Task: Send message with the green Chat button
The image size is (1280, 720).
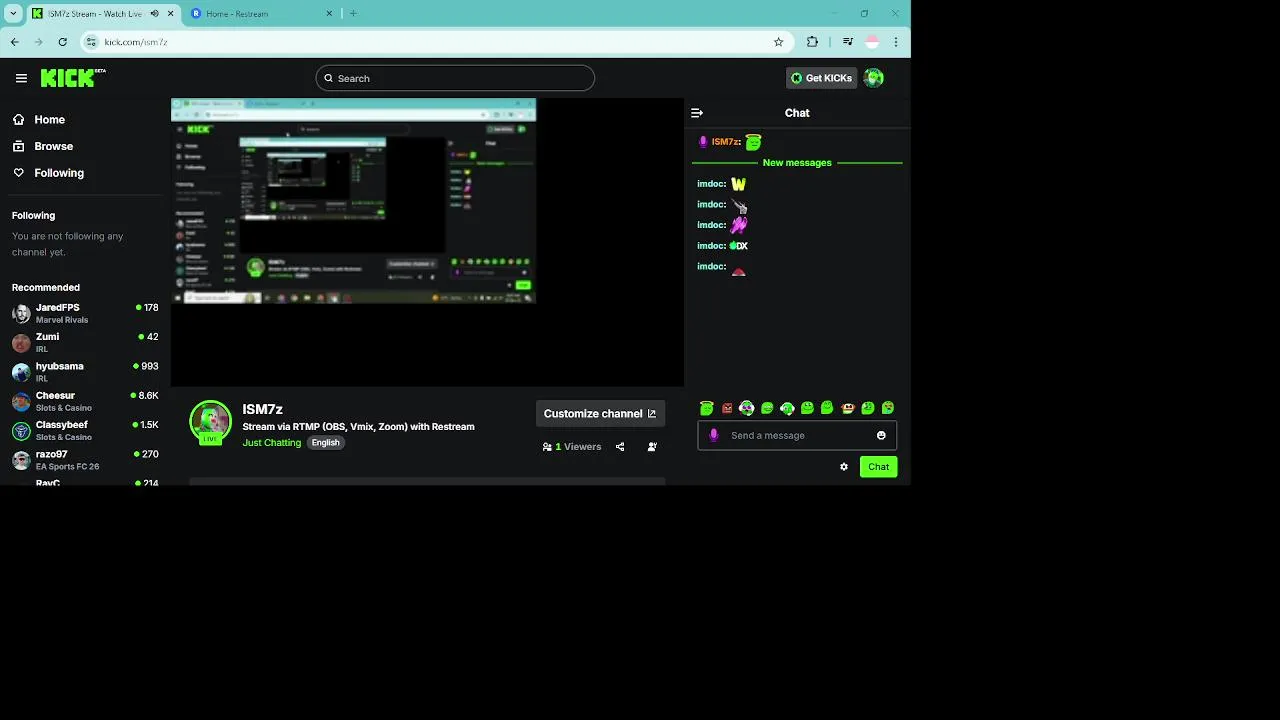Action: [878, 467]
